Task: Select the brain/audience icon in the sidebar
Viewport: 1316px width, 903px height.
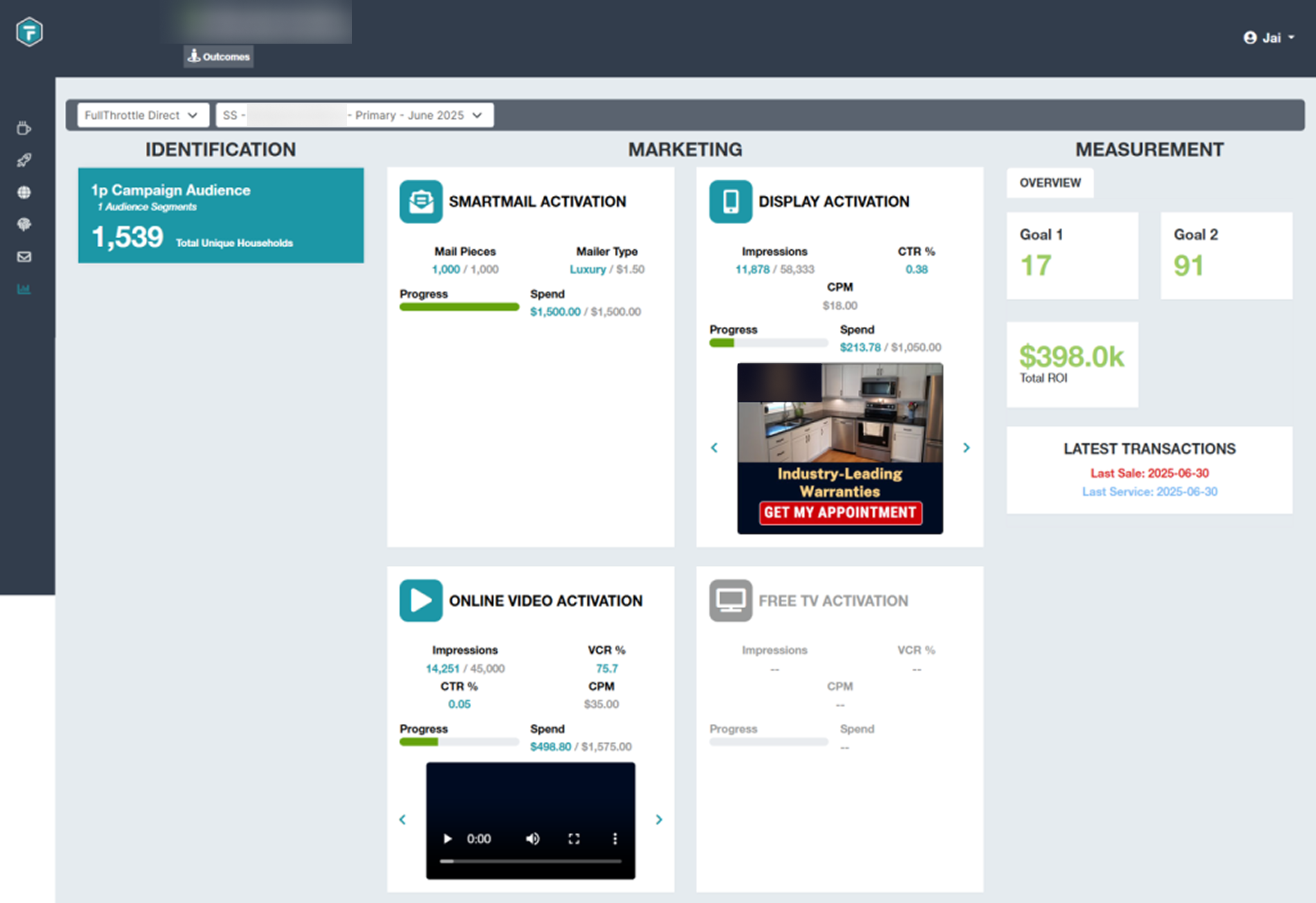Action: (x=24, y=224)
